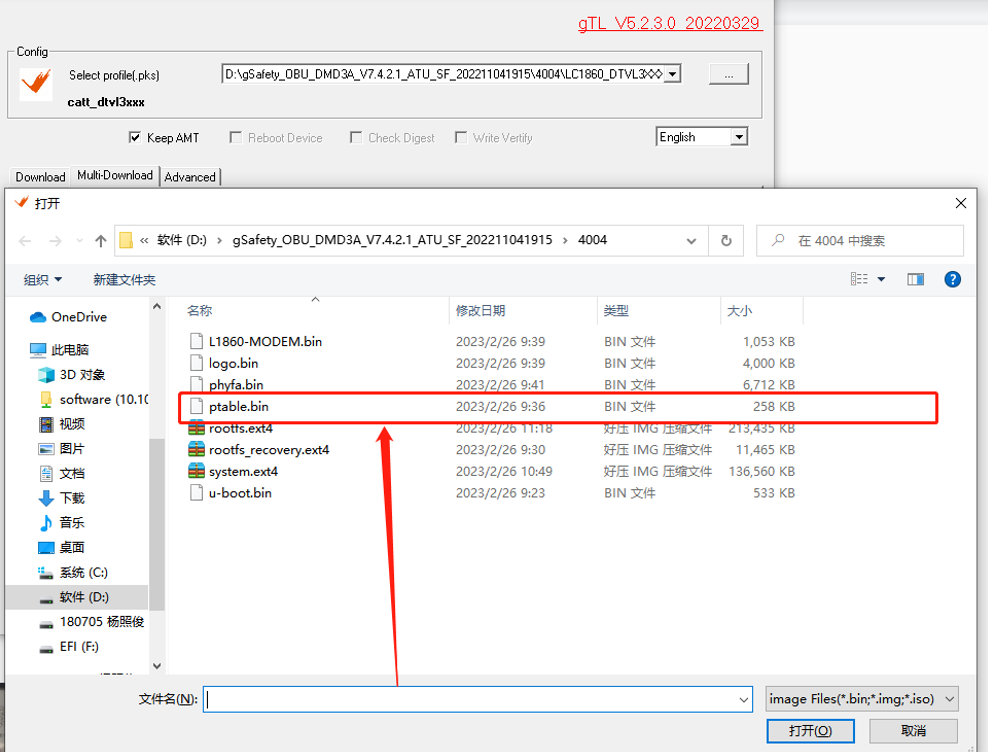Click the 打开(O) open button
This screenshot has height=752, width=988.
810,731
